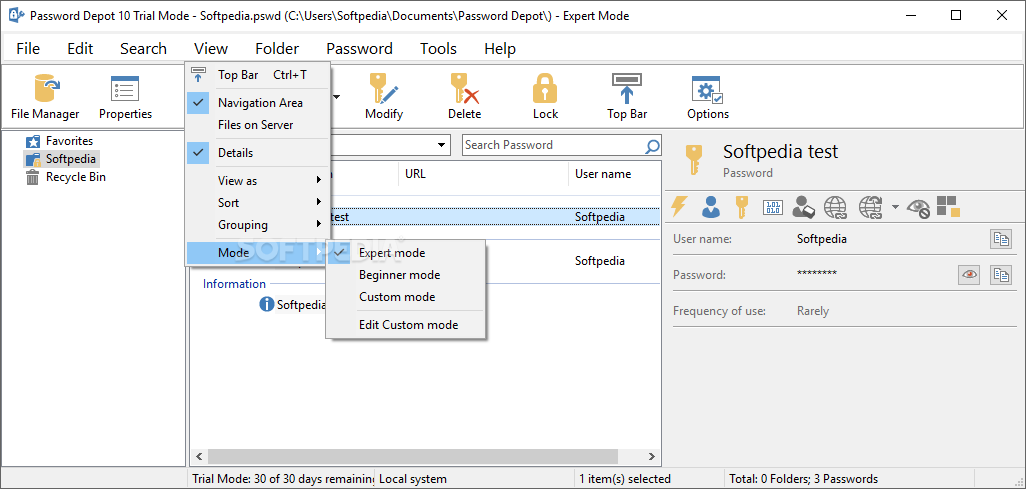Click 'Total: 0 Folders; 3 Passwords' status text
Viewport: 1026px width, 489px height.
(804, 479)
